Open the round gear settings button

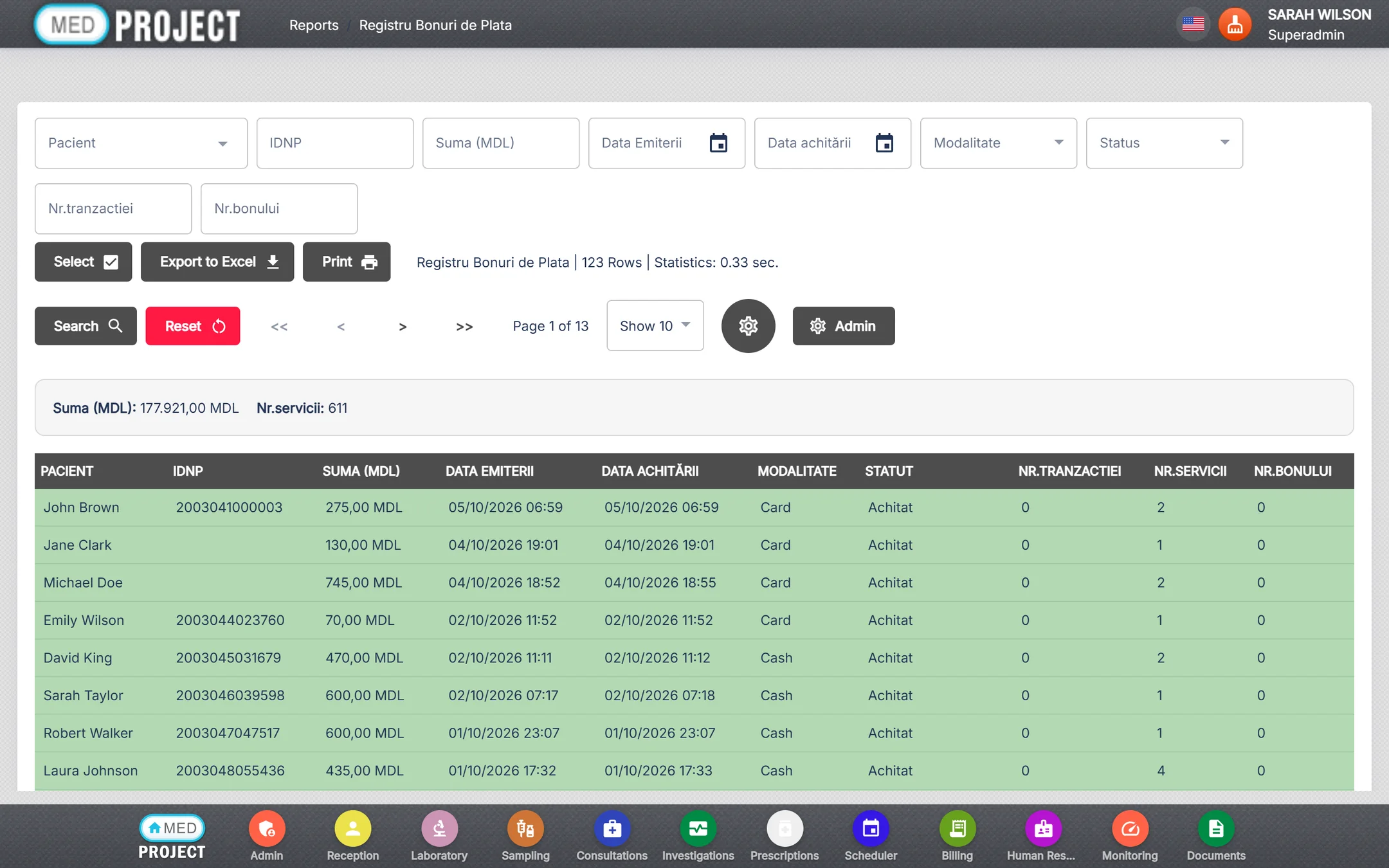748,326
